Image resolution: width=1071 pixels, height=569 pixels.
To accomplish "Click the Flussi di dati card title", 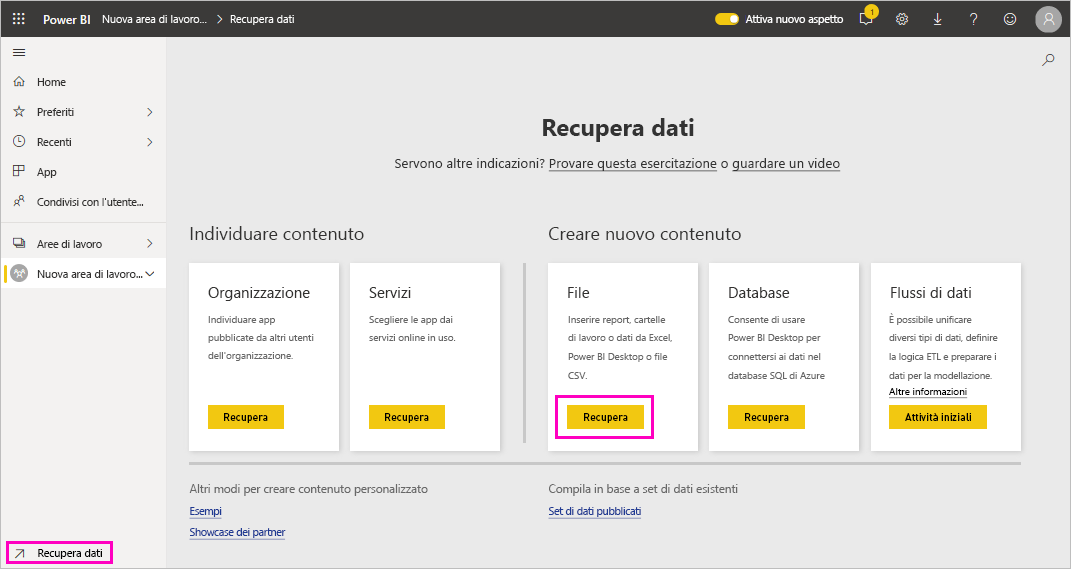I will (x=930, y=293).
